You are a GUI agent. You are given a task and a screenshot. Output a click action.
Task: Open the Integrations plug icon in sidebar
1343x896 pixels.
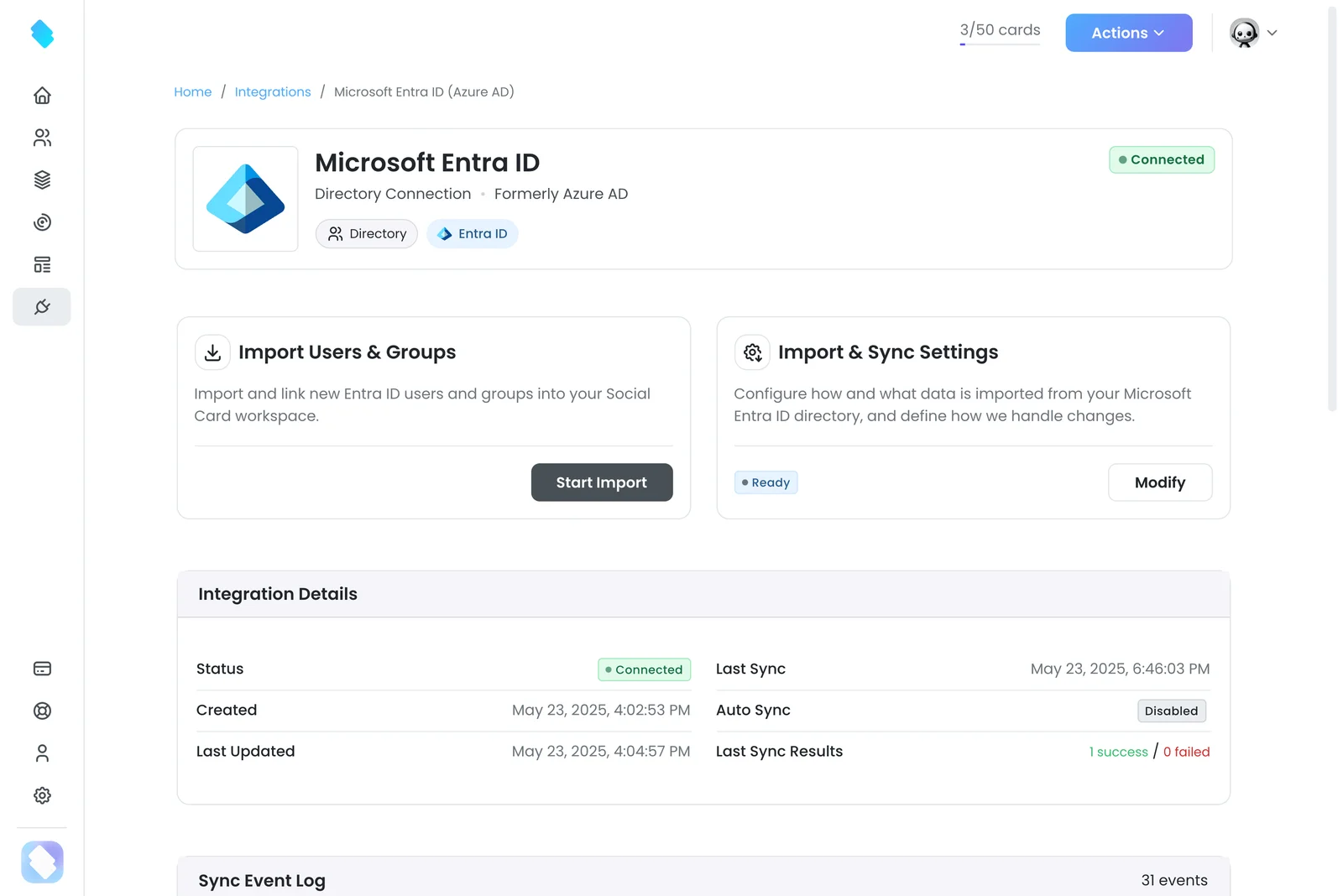click(x=42, y=307)
